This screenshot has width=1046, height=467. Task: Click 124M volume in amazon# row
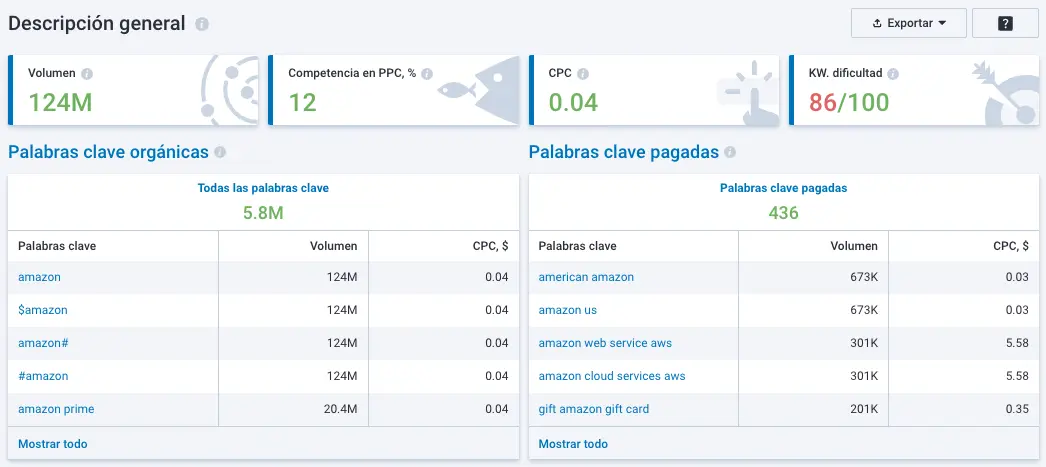342,343
